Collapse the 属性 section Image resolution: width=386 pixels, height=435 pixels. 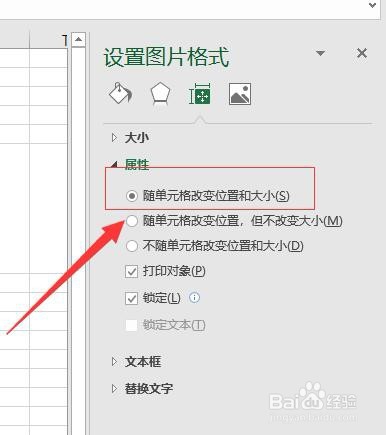click(x=114, y=164)
